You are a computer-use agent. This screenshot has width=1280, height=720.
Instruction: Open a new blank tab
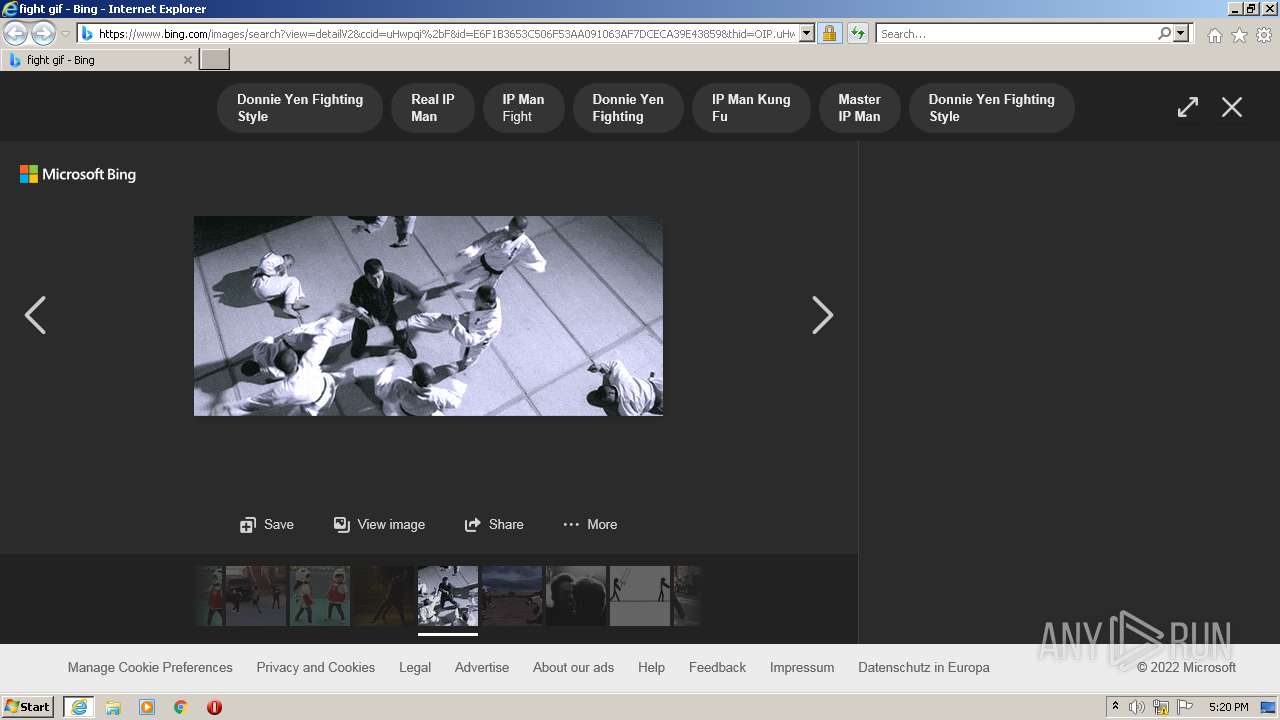tap(215, 60)
